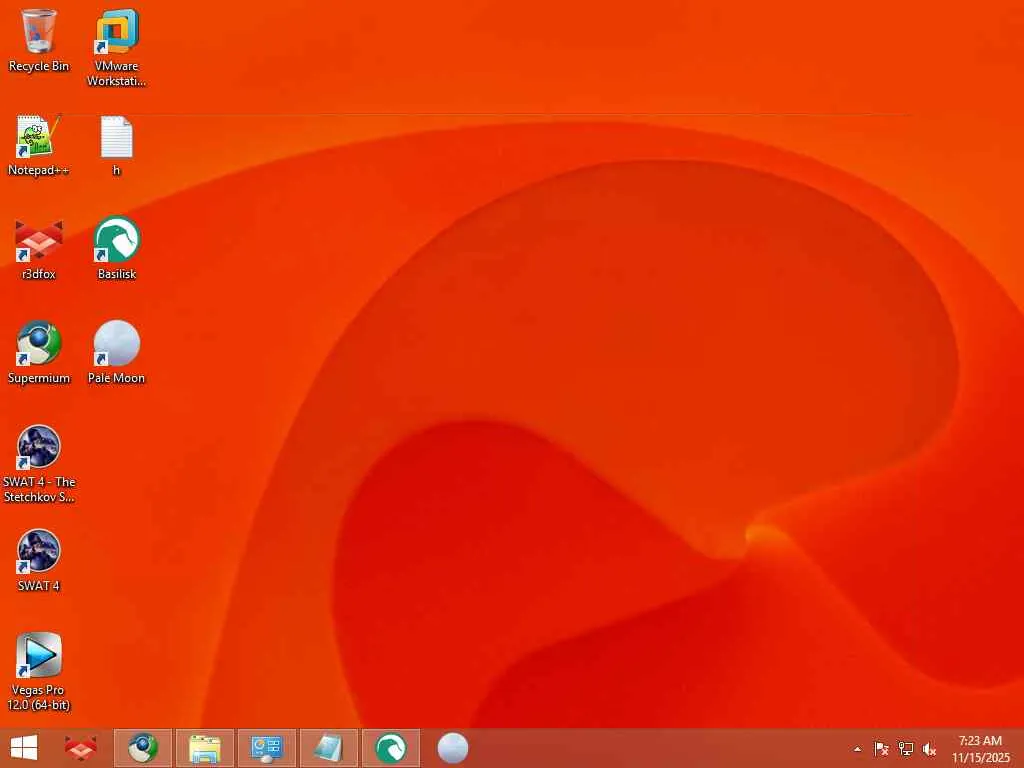Image resolution: width=1024 pixels, height=768 pixels.
Task: Open File Explorer from the taskbar
Action: [204, 748]
